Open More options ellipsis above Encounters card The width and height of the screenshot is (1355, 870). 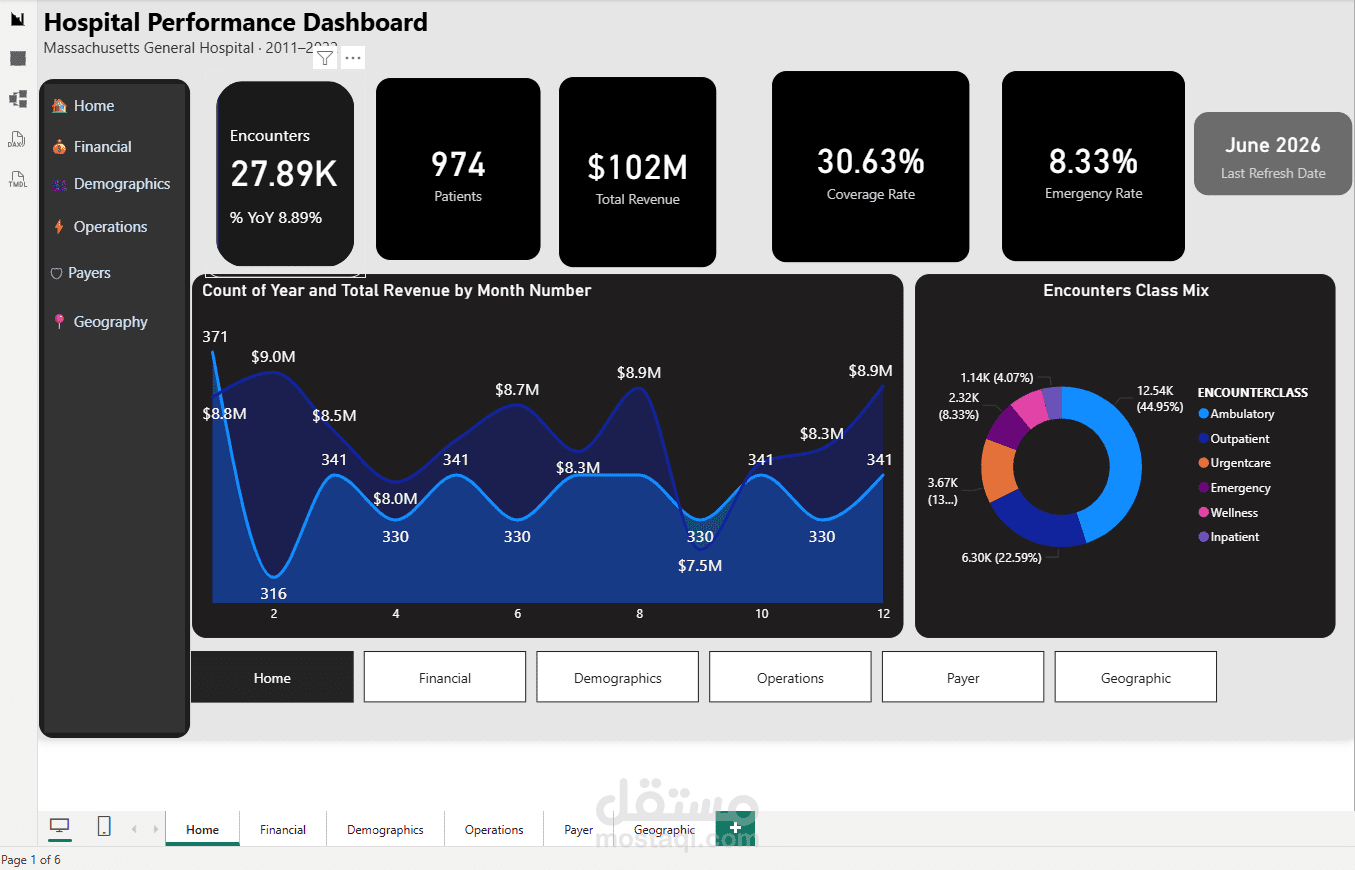click(x=352, y=58)
